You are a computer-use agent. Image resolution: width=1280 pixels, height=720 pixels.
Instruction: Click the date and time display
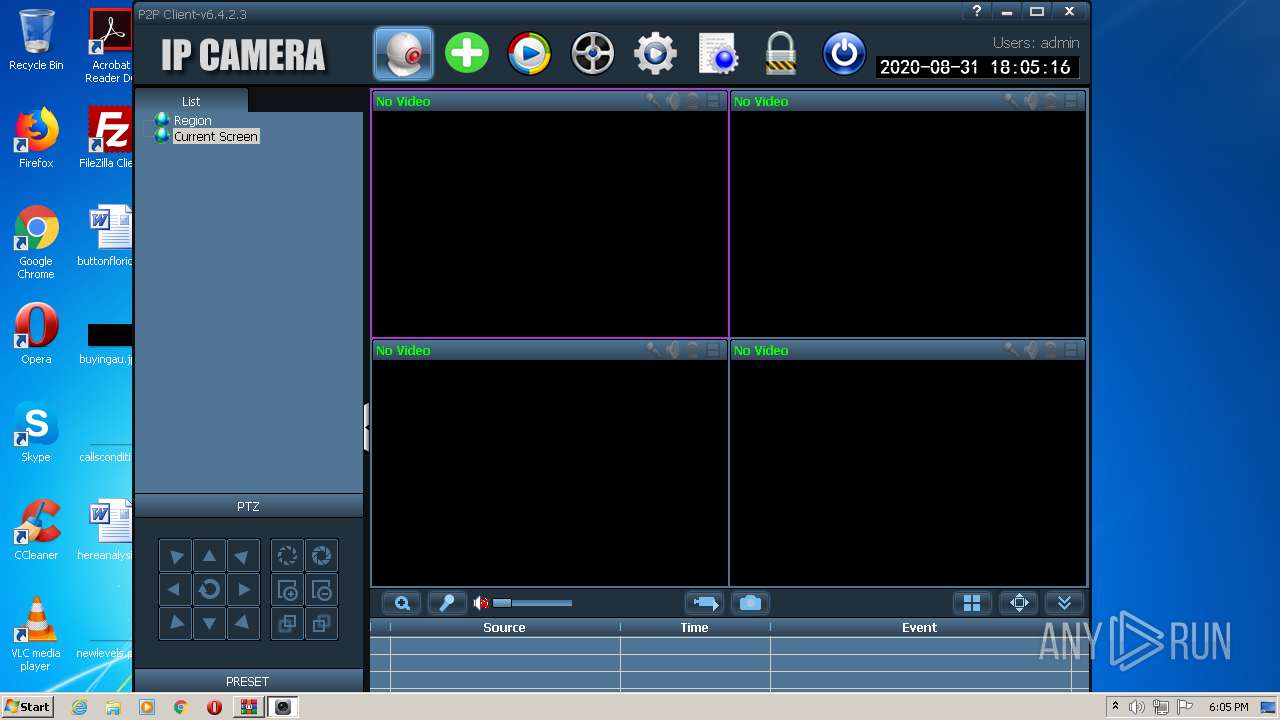coord(975,67)
